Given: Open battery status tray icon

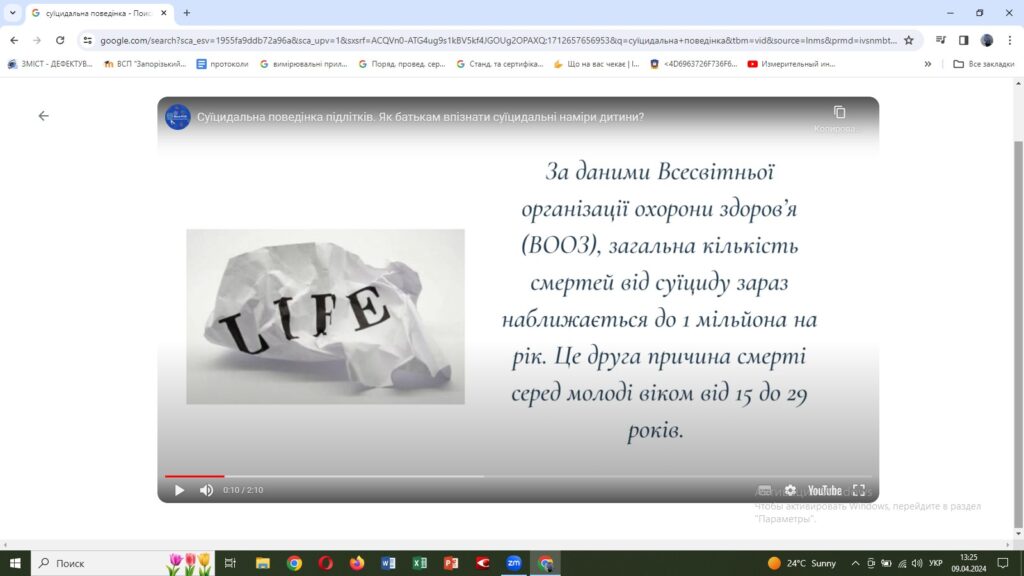Looking at the screenshot, I should [886, 563].
